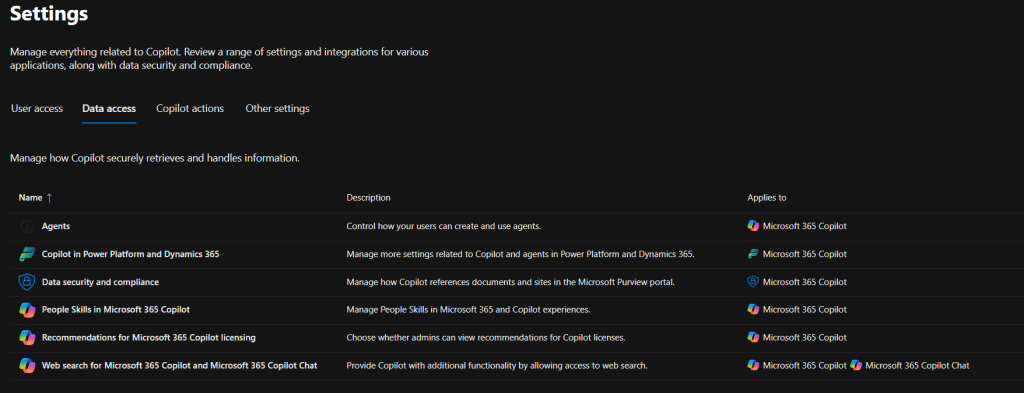Go to the Other settings tab
Image resolution: width=1024 pixels, height=393 pixels.
278,108
